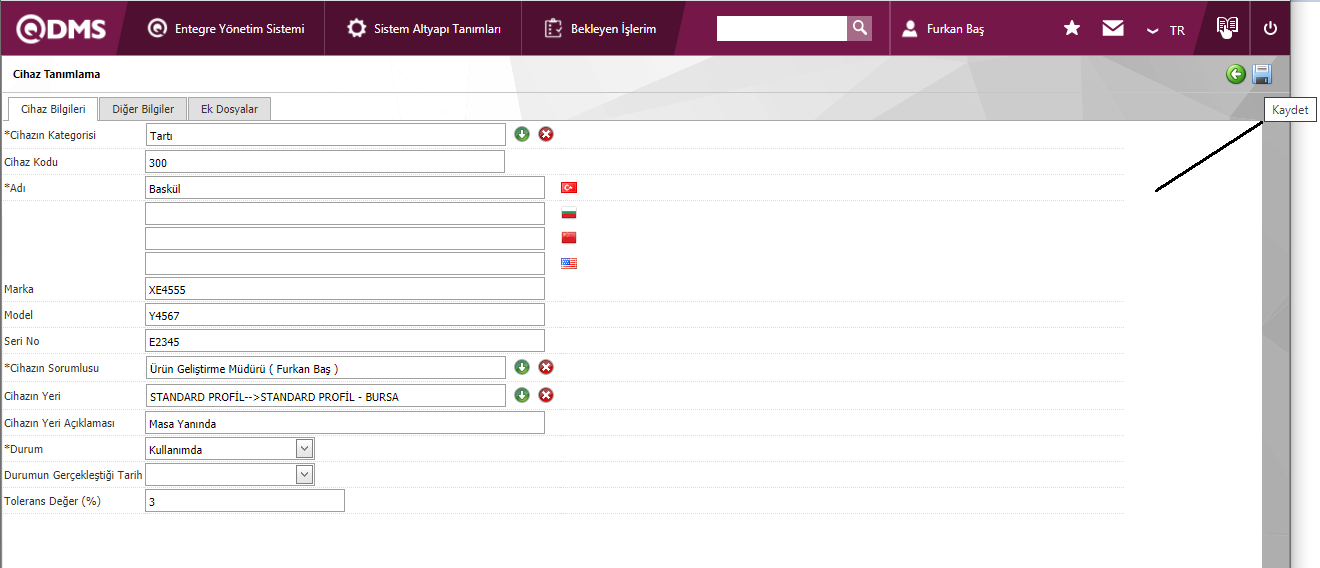Open the Sistem Altyapı Tanımları menu
Viewport: 1320px width, 568px height.
(x=424, y=29)
